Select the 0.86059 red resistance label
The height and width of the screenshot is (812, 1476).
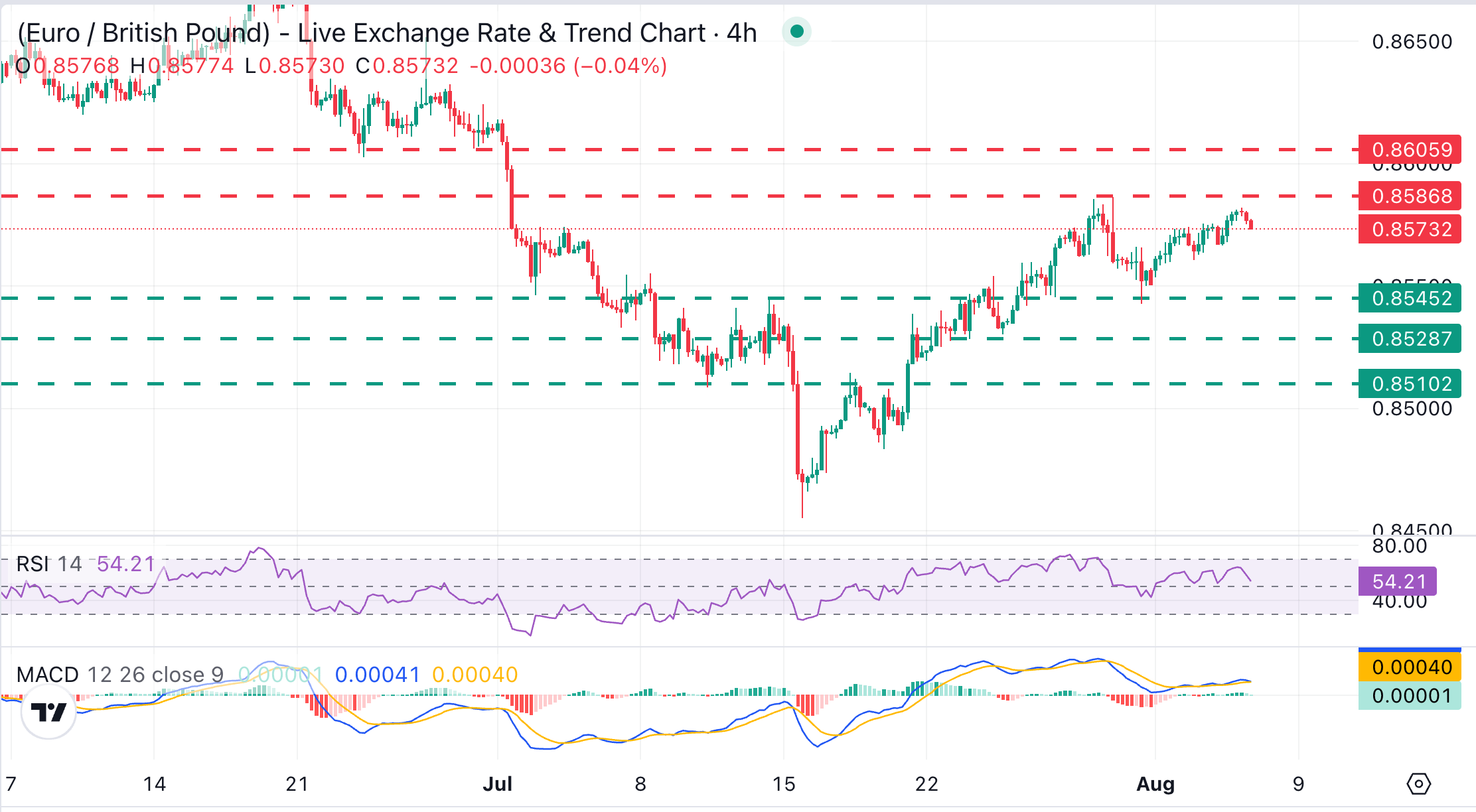(x=1410, y=149)
